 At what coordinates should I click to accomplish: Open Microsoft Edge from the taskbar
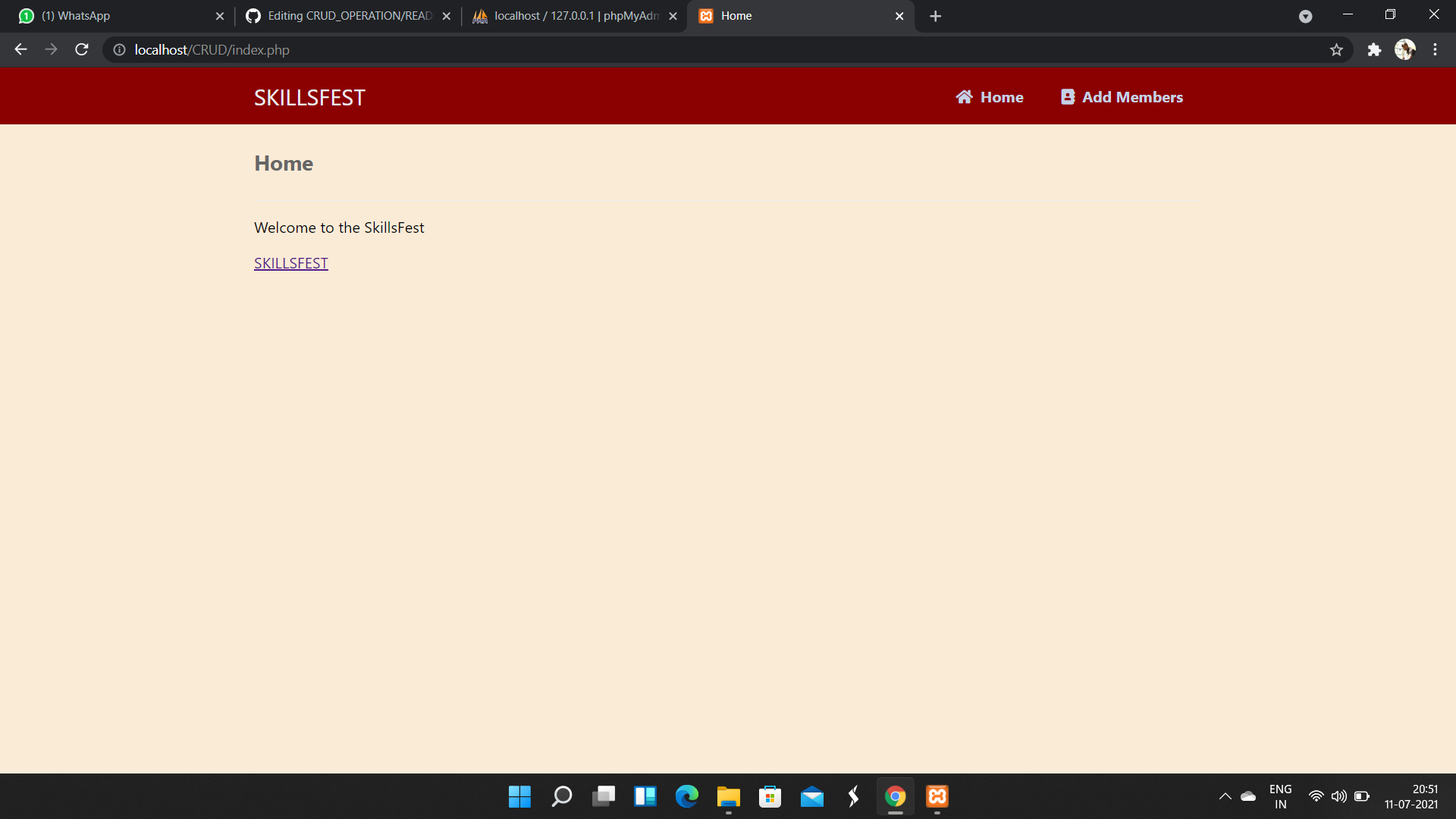[x=687, y=796]
